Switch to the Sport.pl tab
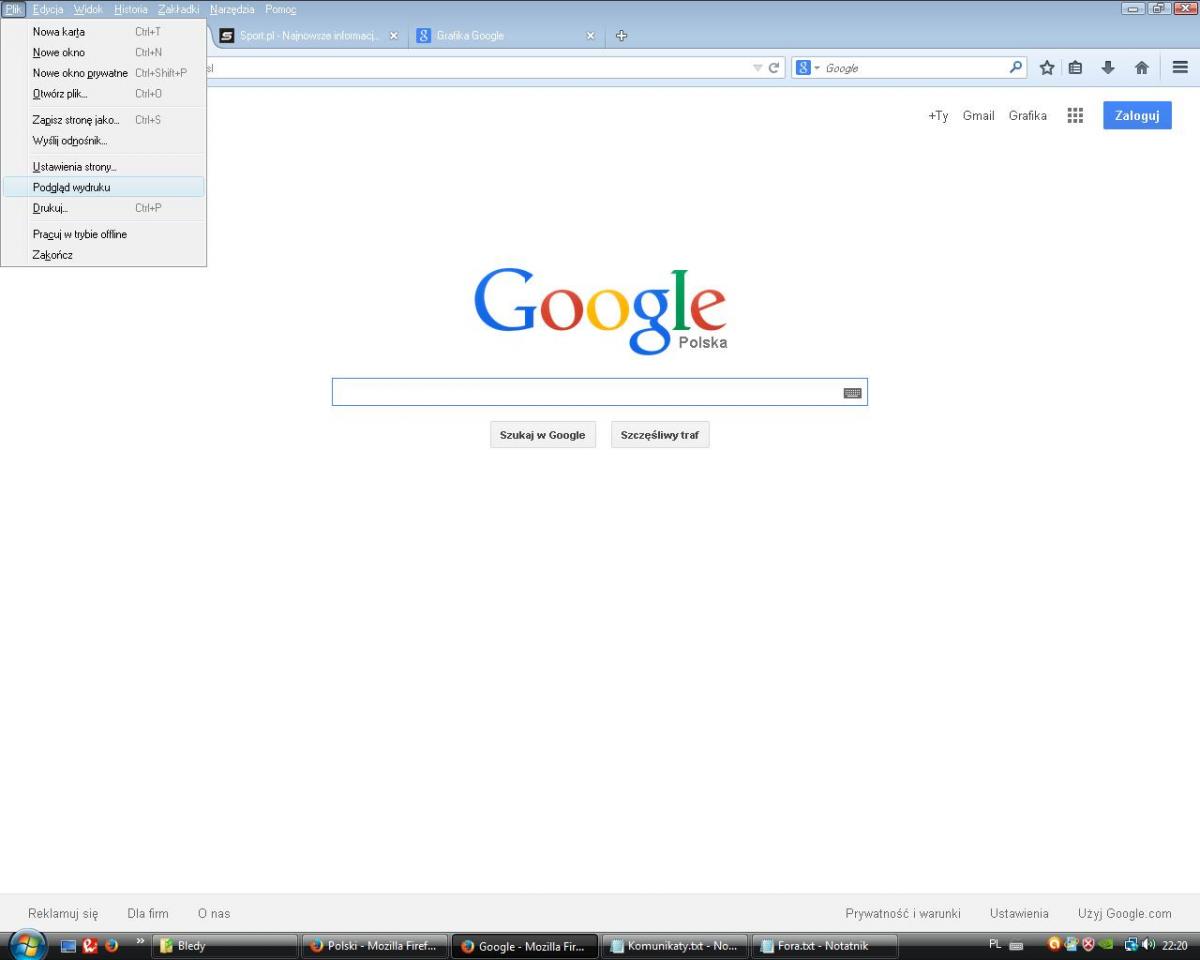 pos(308,36)
